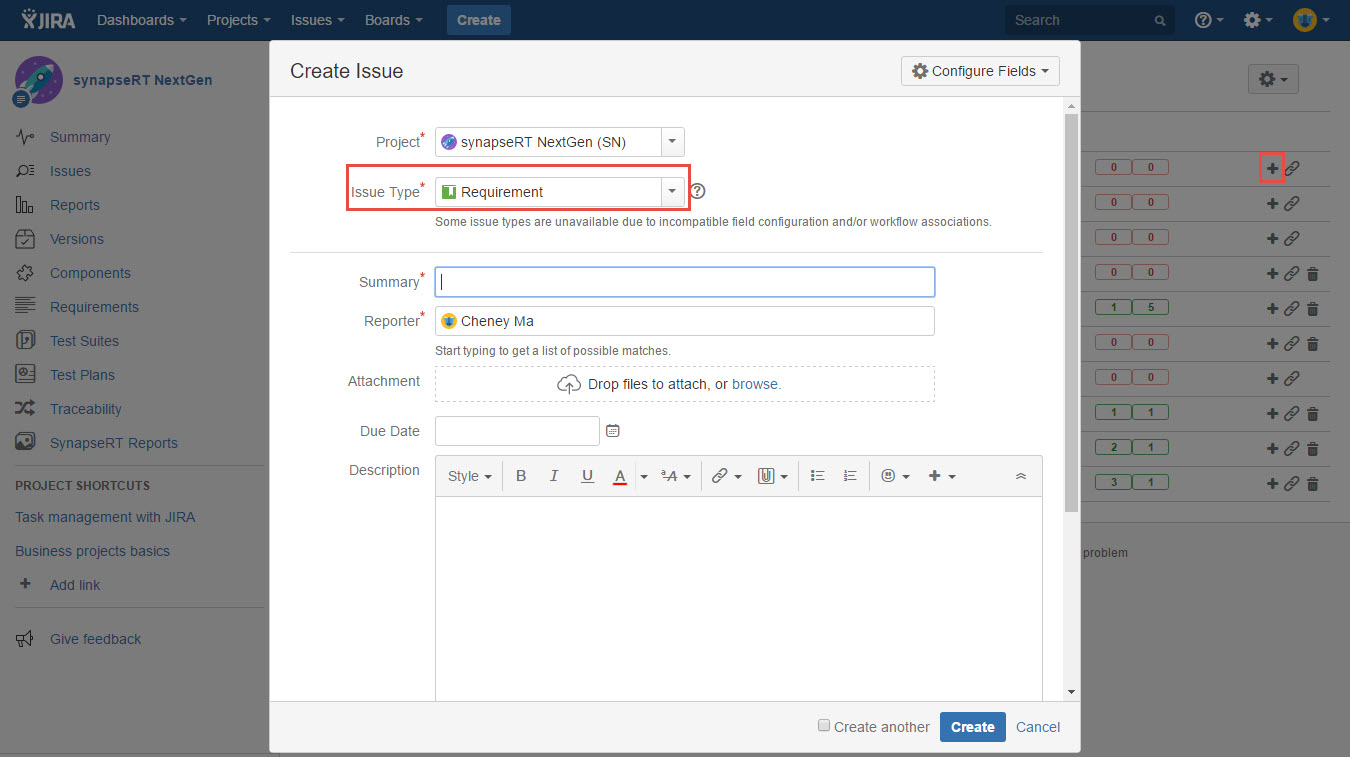Viewport: 1350px width, 757px height.
Task: Click the plus icon beside Add link
Action: (26, 584)
